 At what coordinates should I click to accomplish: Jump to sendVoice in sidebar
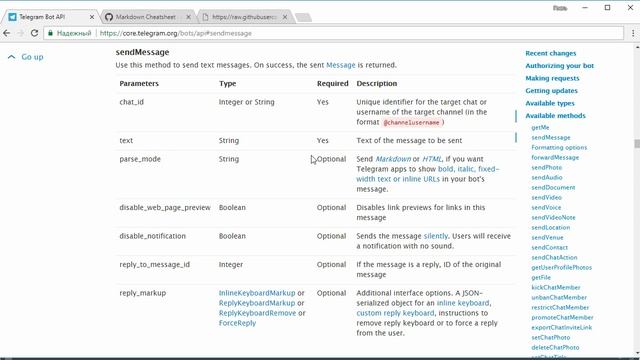546,207
